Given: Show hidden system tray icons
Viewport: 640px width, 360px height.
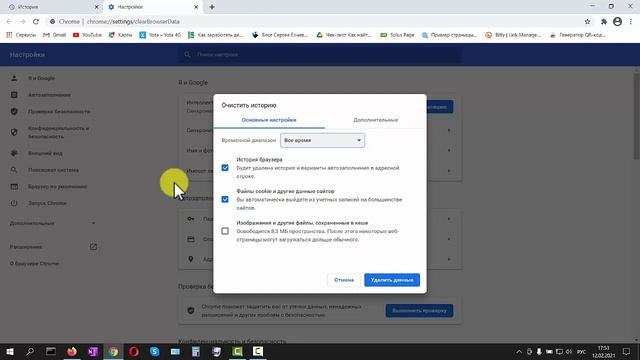Looking at the screenshot, I should tap(519, 352).
